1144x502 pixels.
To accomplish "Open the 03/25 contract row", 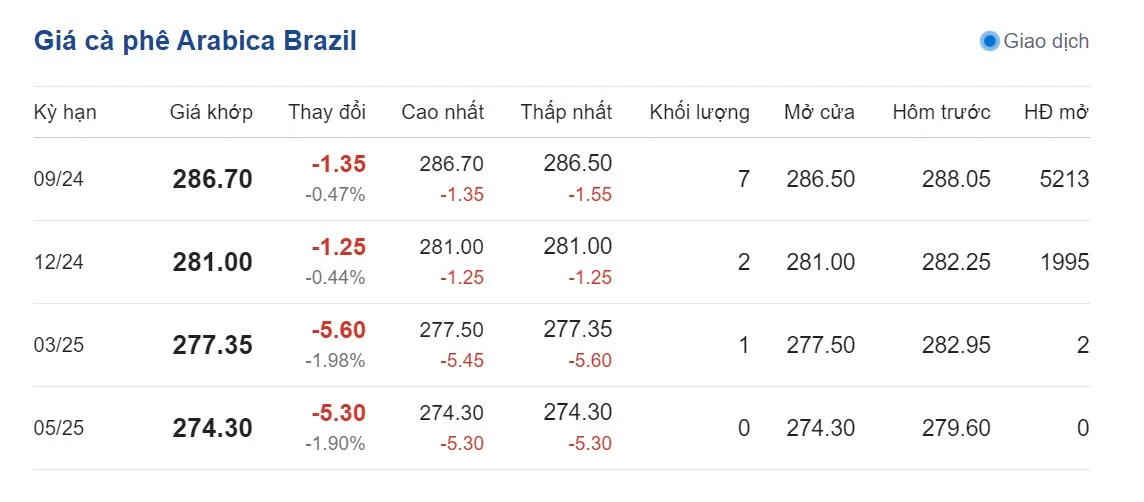I will [562, 345].
